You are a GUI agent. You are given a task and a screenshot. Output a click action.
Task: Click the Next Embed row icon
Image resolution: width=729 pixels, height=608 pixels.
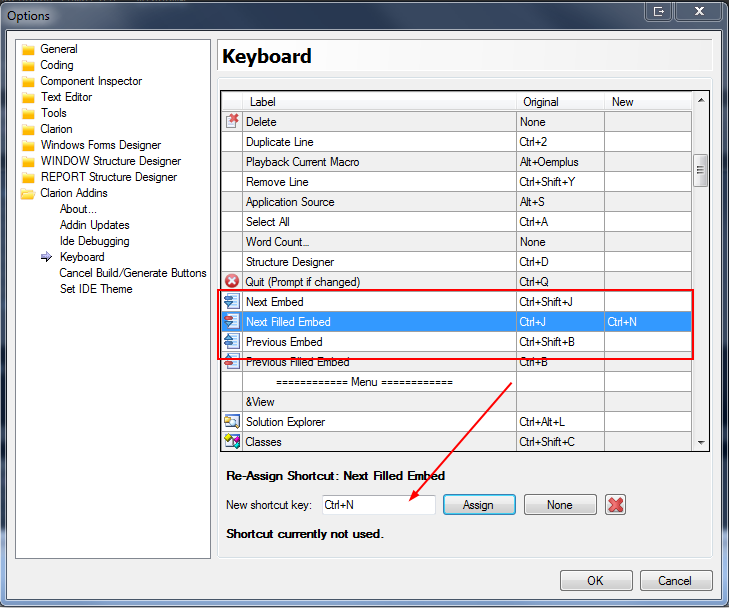[232, 301]
